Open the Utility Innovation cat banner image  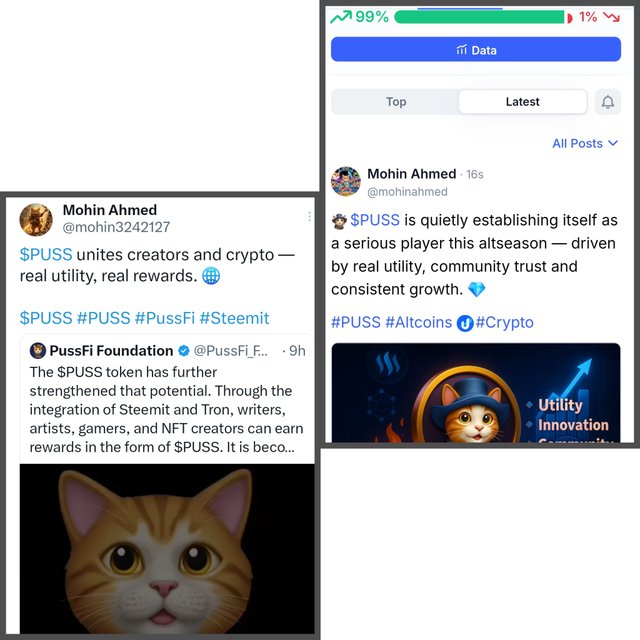[476, 393]
